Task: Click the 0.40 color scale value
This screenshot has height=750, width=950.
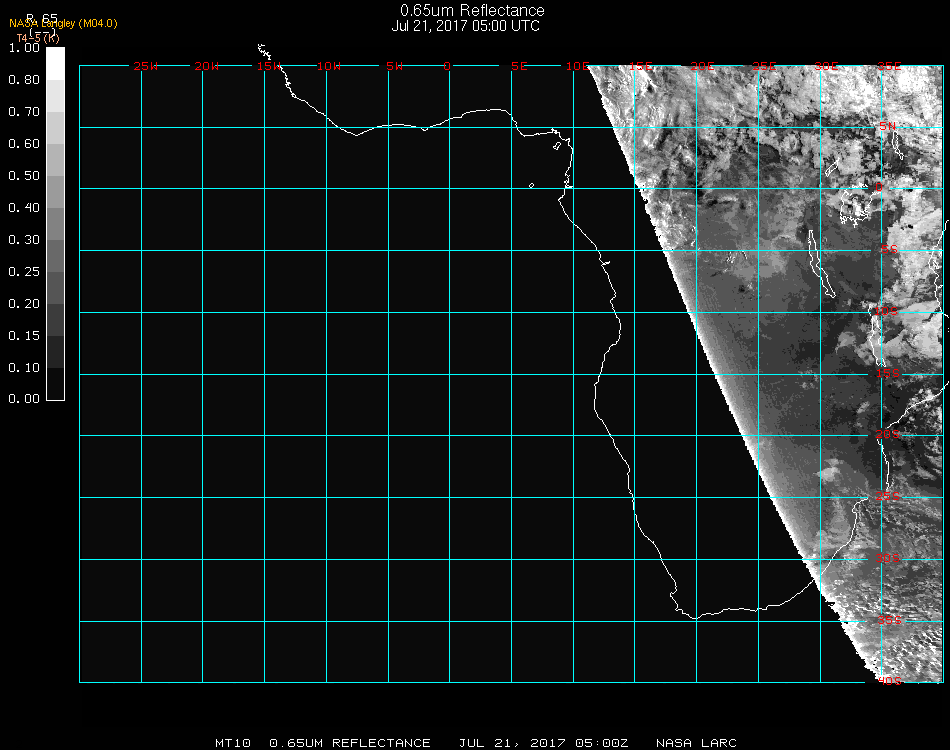Action: point(24,208)
